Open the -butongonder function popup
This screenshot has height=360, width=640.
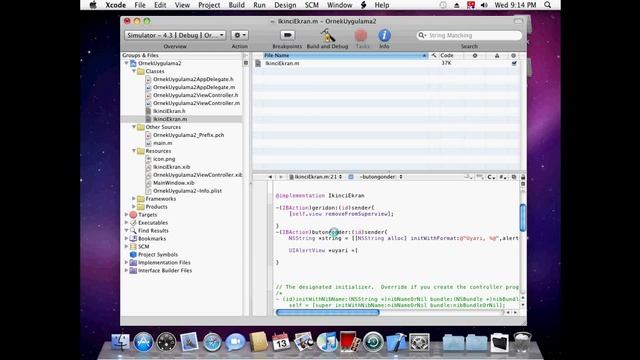(x=381, y=177)
